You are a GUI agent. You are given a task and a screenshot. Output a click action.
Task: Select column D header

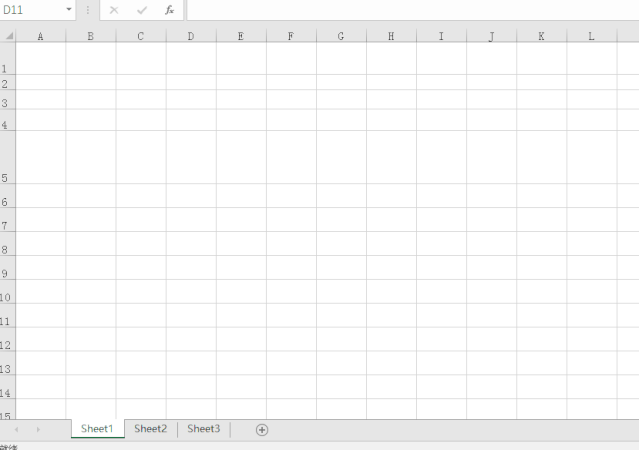click(x=191, y=36)
